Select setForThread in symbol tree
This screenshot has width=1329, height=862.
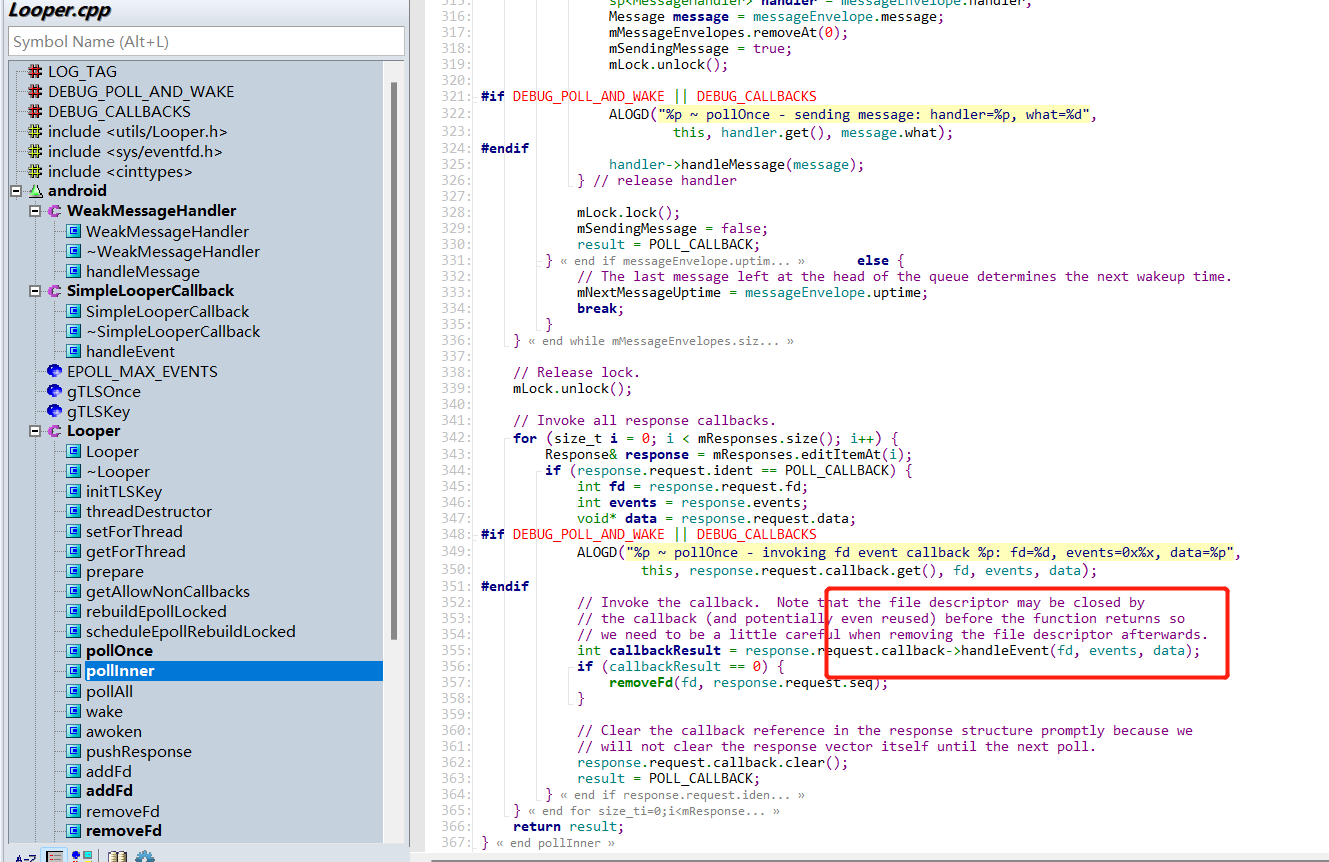[x=134, y=532]
